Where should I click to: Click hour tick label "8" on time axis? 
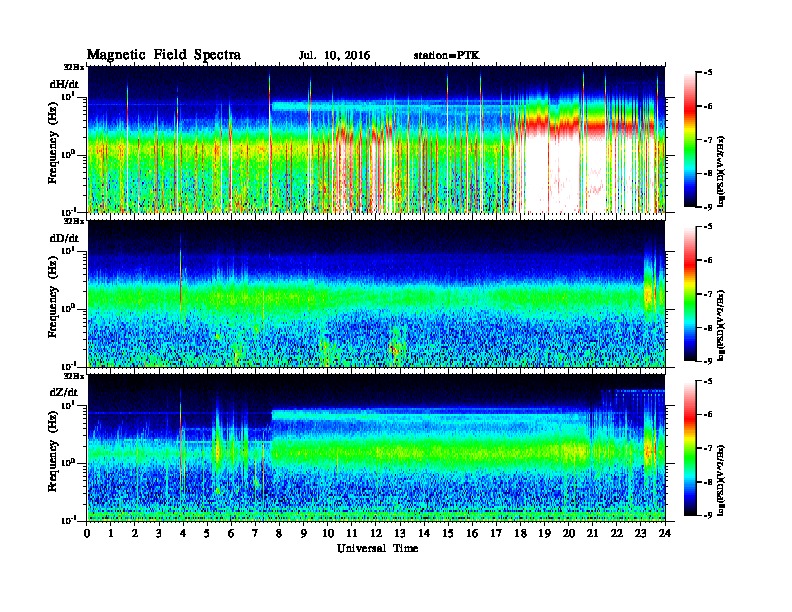click(x=279, y=533)
